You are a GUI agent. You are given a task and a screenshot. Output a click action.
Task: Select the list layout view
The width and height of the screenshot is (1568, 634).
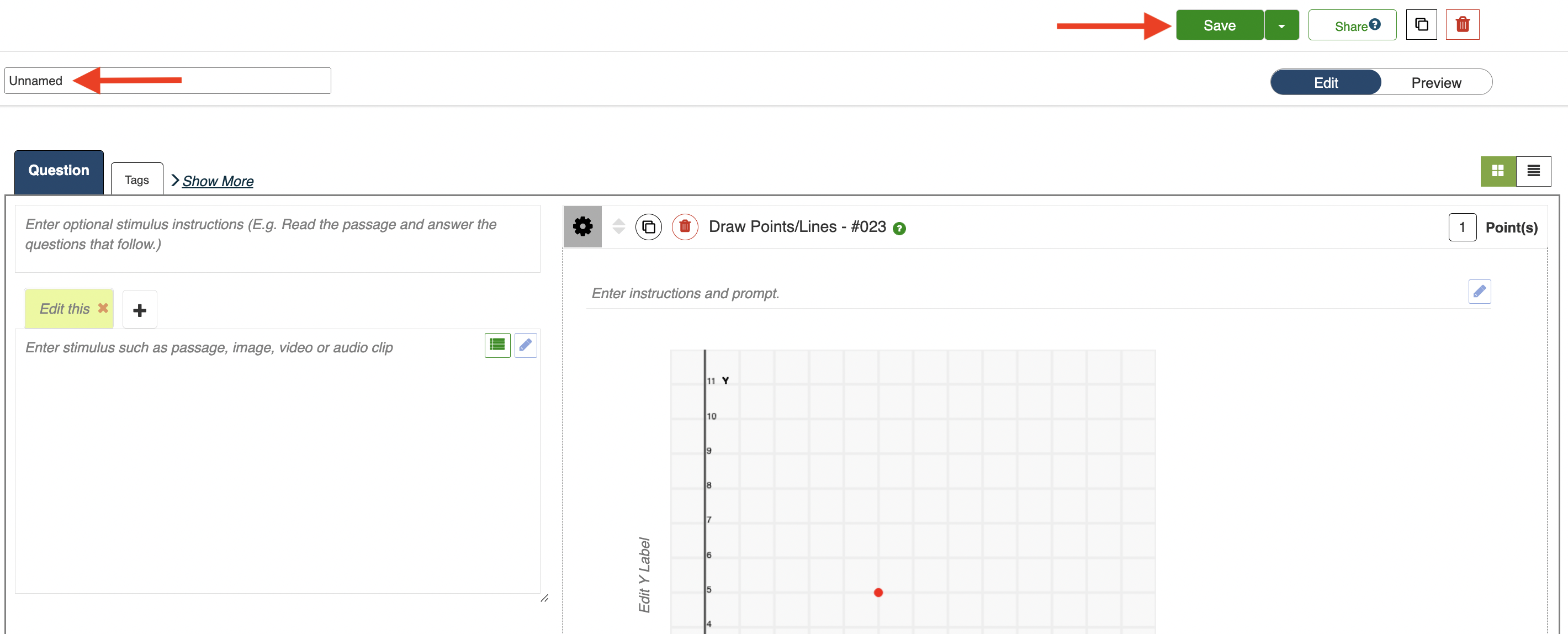click(1533, 171)
